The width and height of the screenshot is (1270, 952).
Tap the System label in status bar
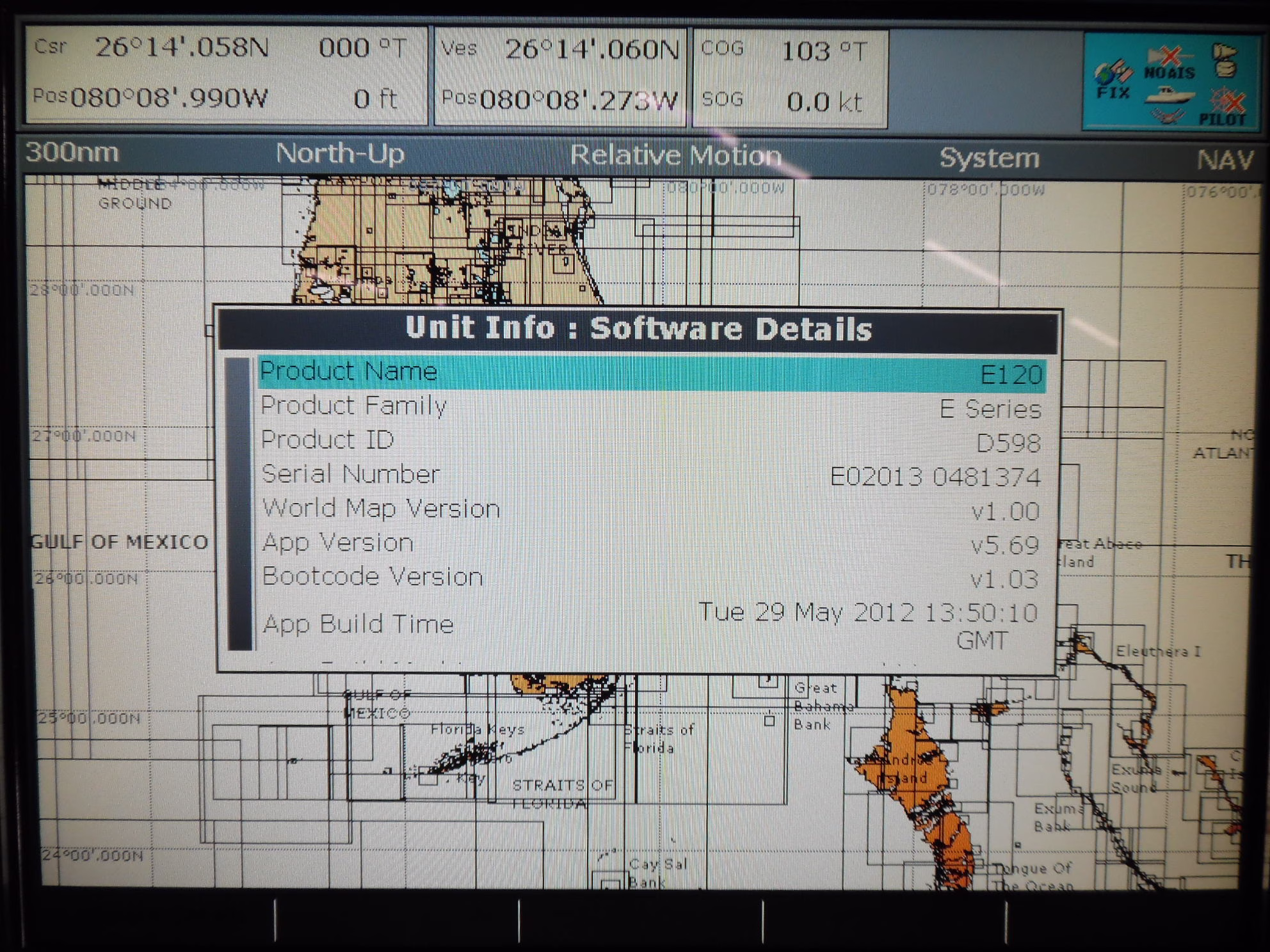click(989, 158)
